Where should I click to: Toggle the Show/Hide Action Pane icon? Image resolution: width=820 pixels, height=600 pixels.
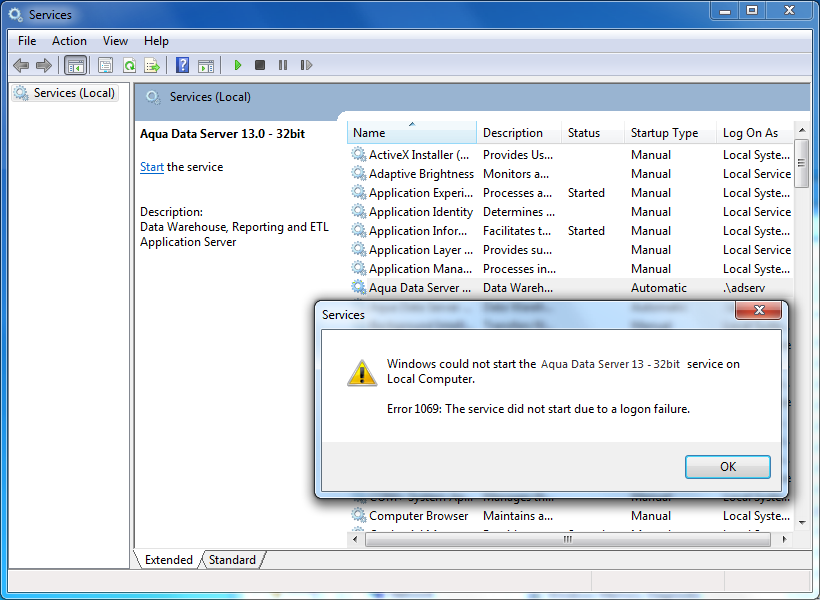coord(206,65)
